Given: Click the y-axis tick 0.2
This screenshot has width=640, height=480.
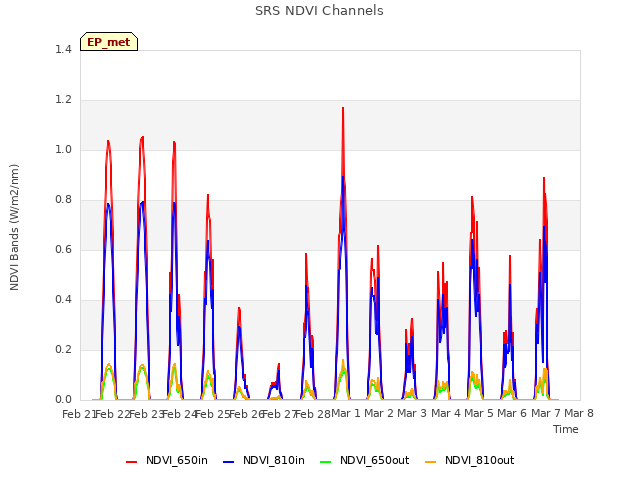Looking at the screenshot, I should (x=63, y=349).
